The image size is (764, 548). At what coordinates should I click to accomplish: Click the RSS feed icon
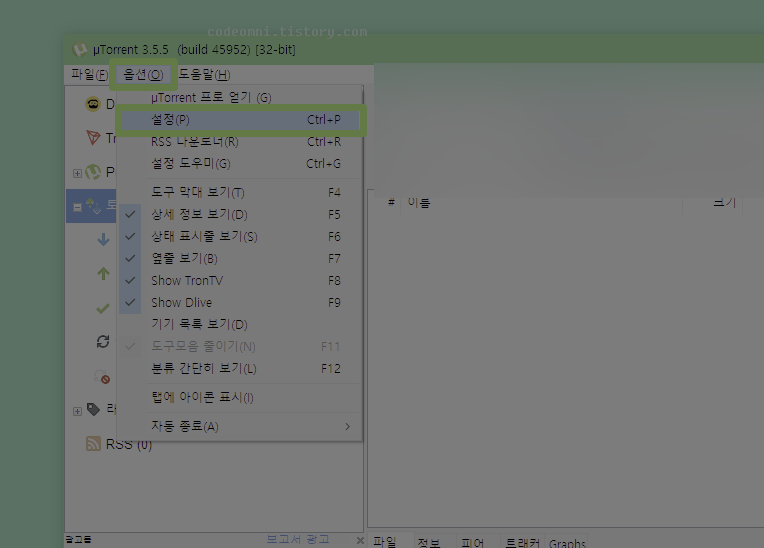pos(94,443)
